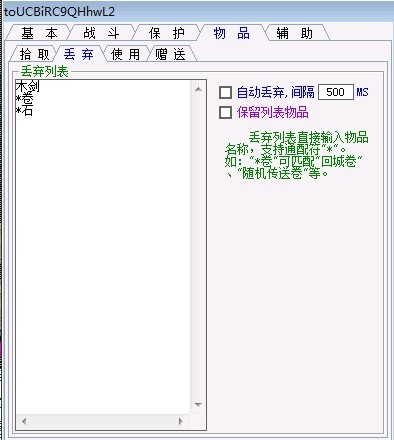The image size is (394, 440).
Task: Click the list's scroll up arrow
Action: coord(198,89)
